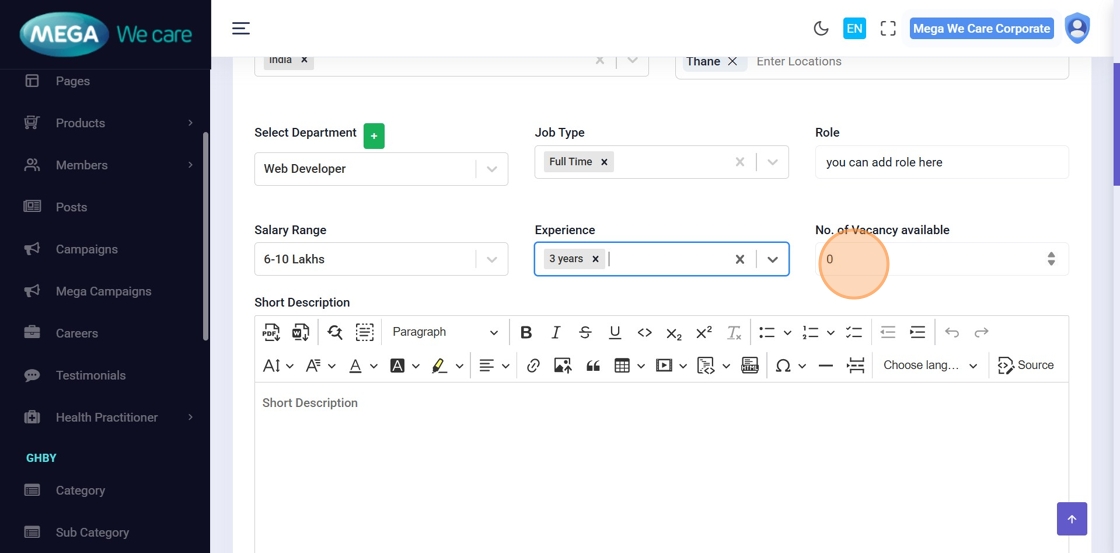Expand the Salary Range dropdown
The height and width of the screenshot is (553, 1120).
pos(491,260)
